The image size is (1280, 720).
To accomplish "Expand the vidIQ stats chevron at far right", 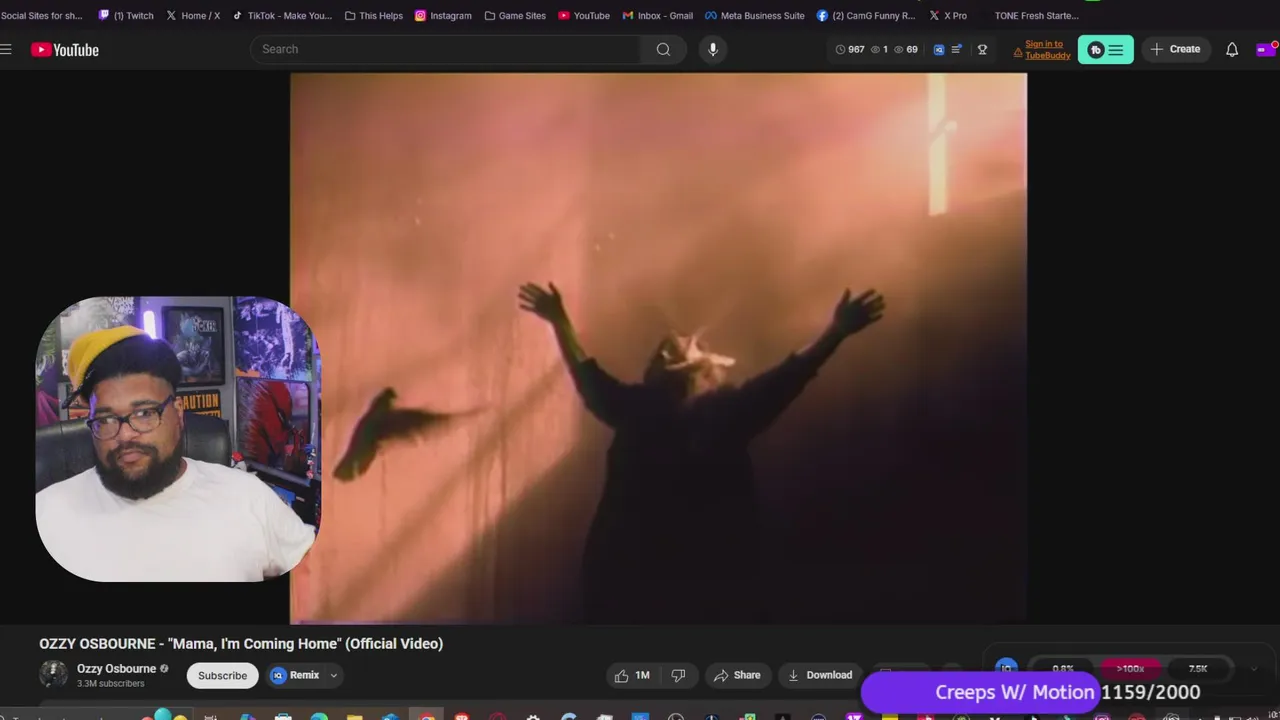I will point(1255,669).
